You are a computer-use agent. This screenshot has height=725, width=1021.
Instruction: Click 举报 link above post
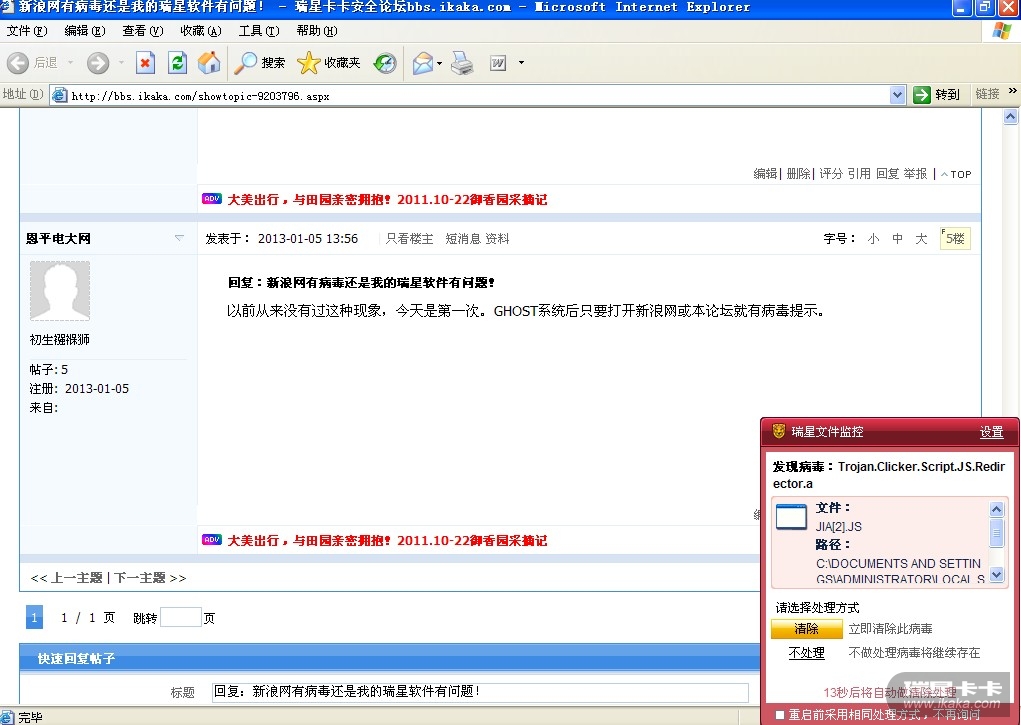pyautogui.click(x=915, y=173)
